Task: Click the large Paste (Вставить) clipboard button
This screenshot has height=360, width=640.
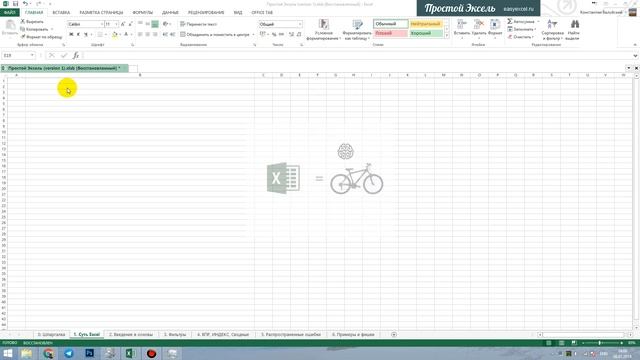Action: pos(10,29)
